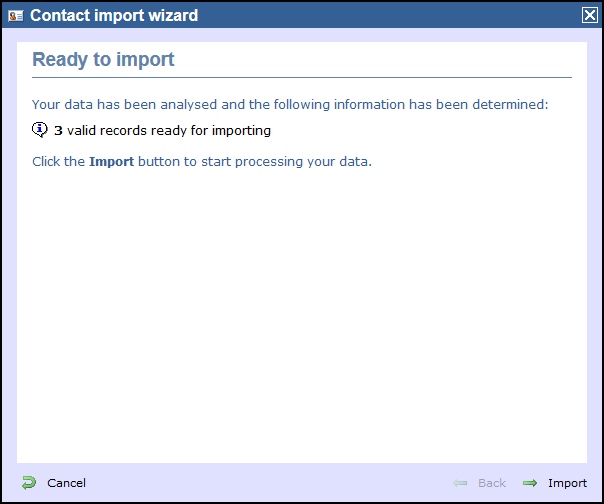
Task: Click the bold number 3 record count
Action: coord(58,131)
